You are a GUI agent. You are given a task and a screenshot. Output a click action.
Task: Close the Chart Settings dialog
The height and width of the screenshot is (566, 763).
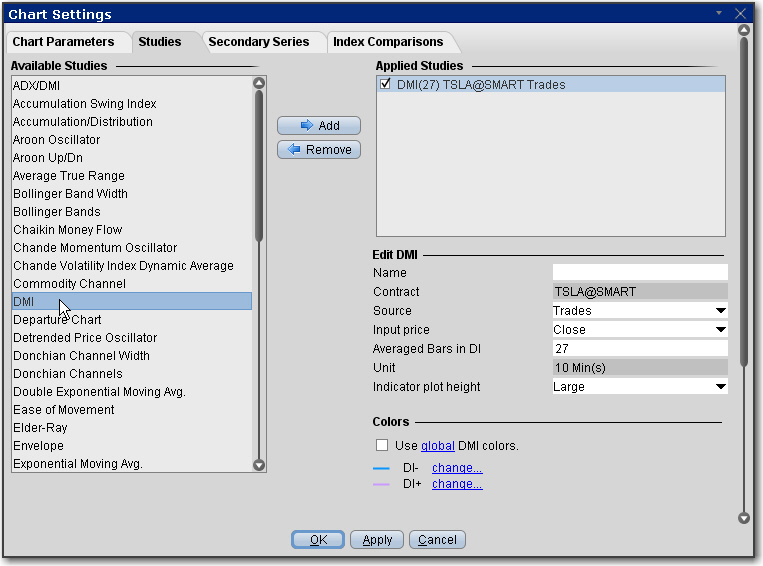740,14
